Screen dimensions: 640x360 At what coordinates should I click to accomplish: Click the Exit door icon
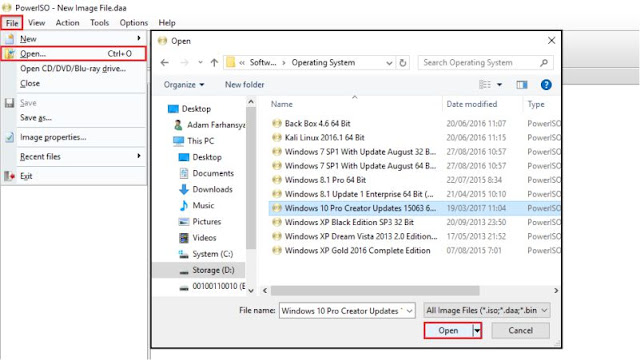pyautogui.click(x=9, y=176)
